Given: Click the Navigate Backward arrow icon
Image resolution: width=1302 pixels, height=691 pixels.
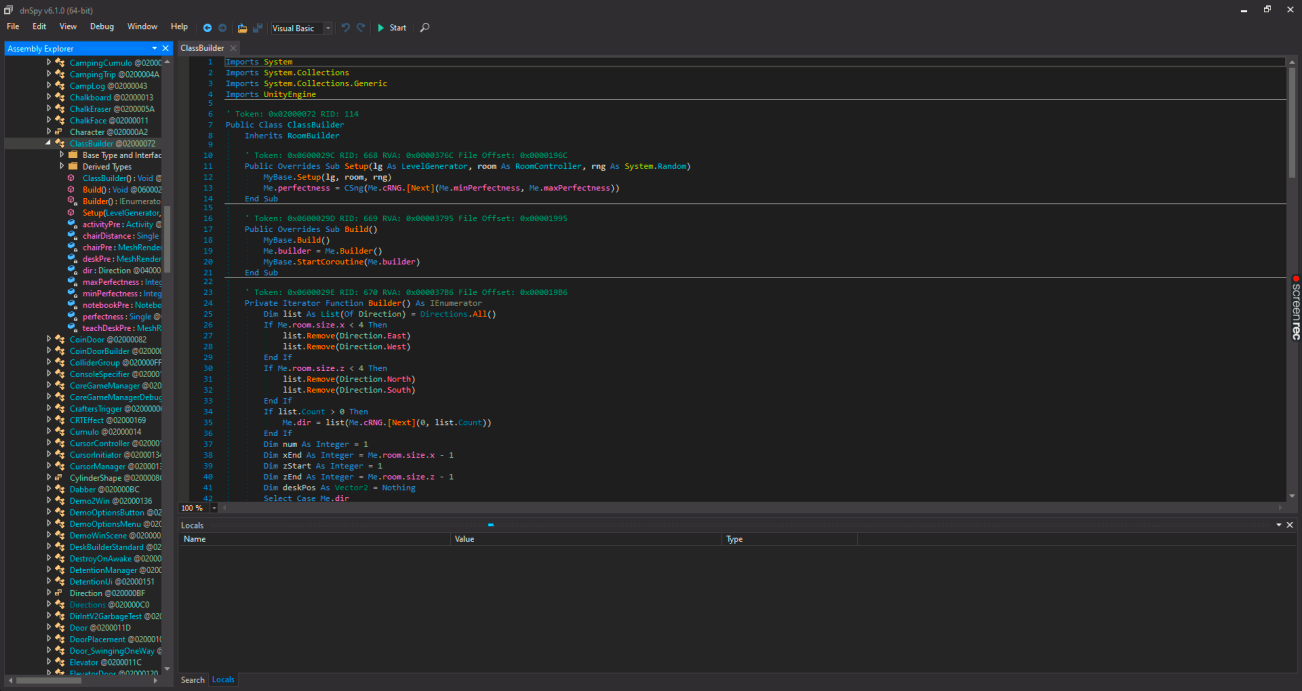Looking at the screenshot, I should 207,28.
